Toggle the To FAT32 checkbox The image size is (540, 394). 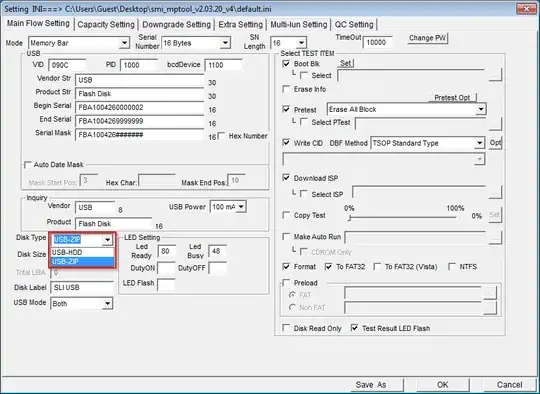pos(329,267)
